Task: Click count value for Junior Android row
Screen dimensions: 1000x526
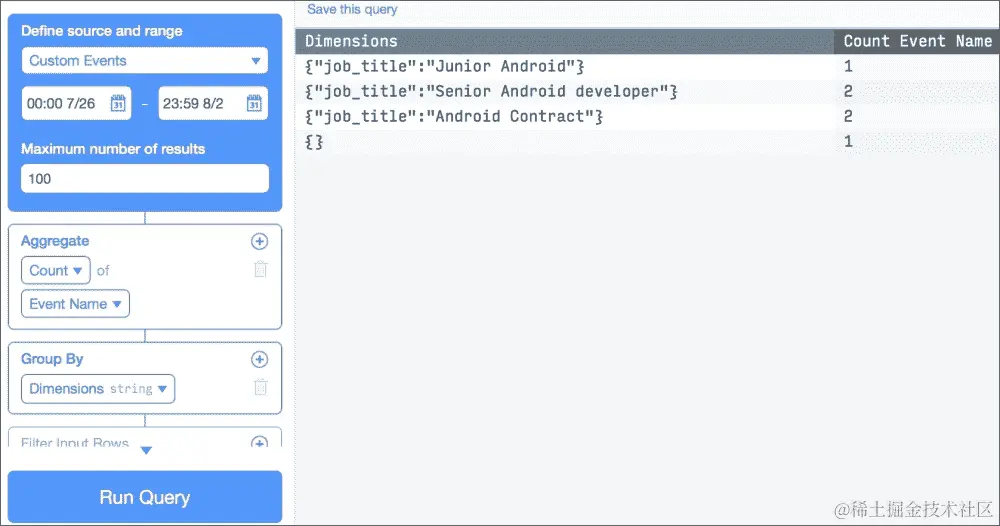Action: (x=848, y=66)
